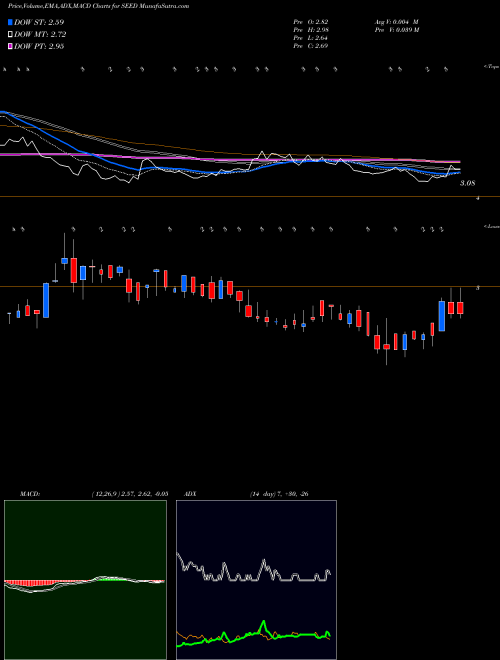Click the 'Pre H: 2.98' value
The height and width of the screenshot is (660, 500).
(x=311, y=30)
